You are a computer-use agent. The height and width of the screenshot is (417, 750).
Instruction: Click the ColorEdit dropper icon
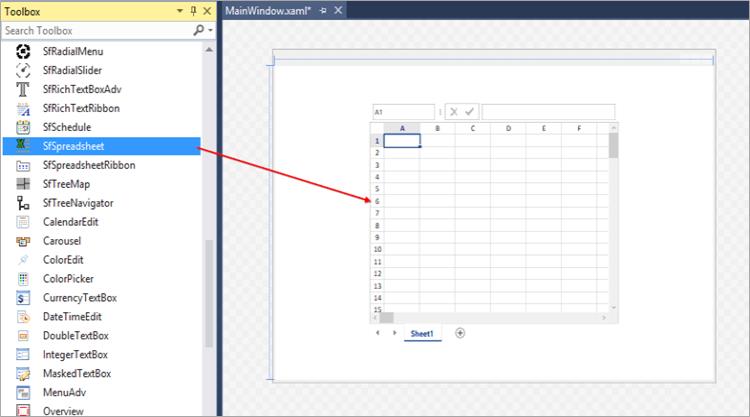coord(23,260)
